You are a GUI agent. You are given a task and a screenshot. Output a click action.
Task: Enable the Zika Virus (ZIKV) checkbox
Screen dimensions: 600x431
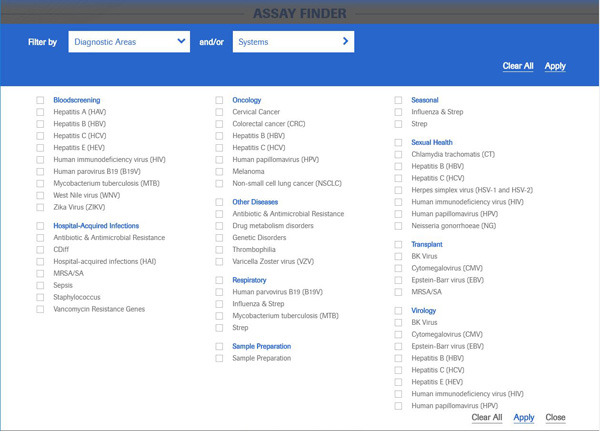(41, 208)
